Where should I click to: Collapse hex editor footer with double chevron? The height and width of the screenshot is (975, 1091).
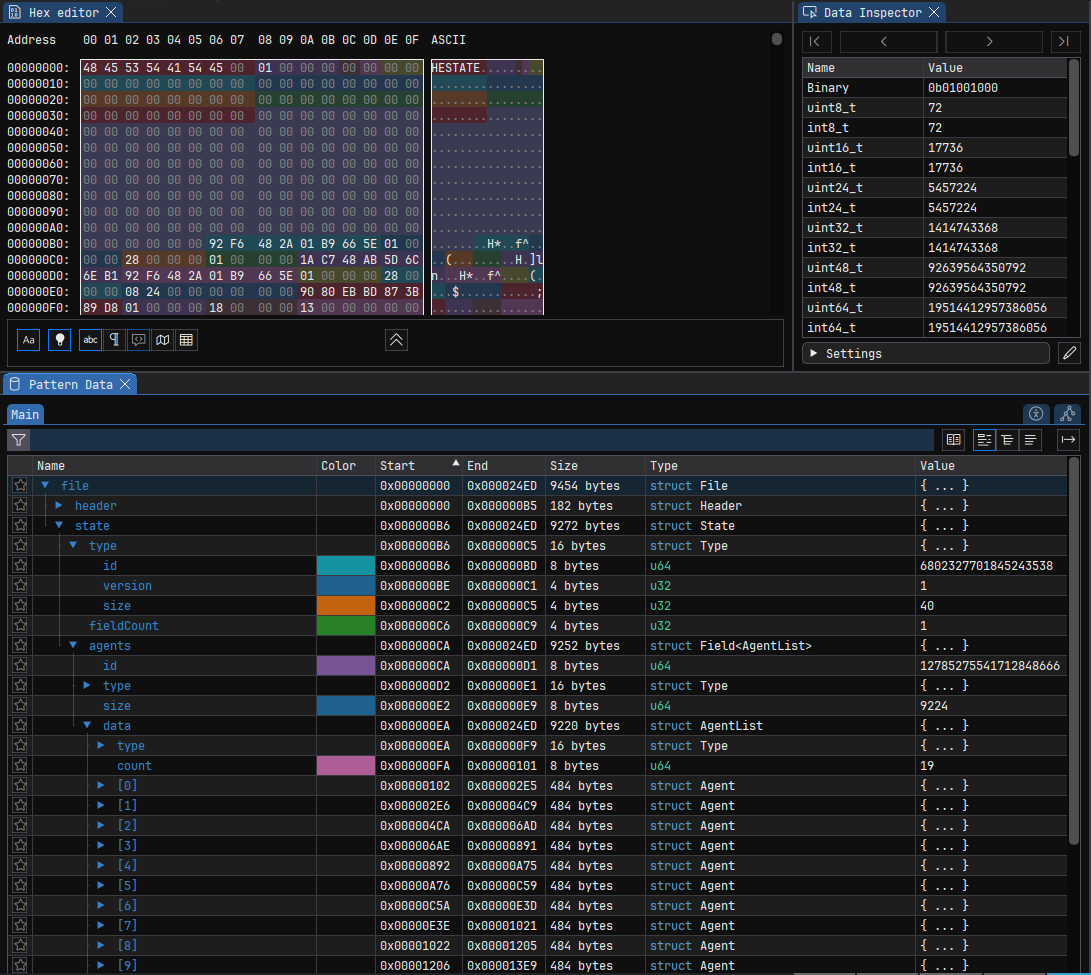tap(396, 340)
